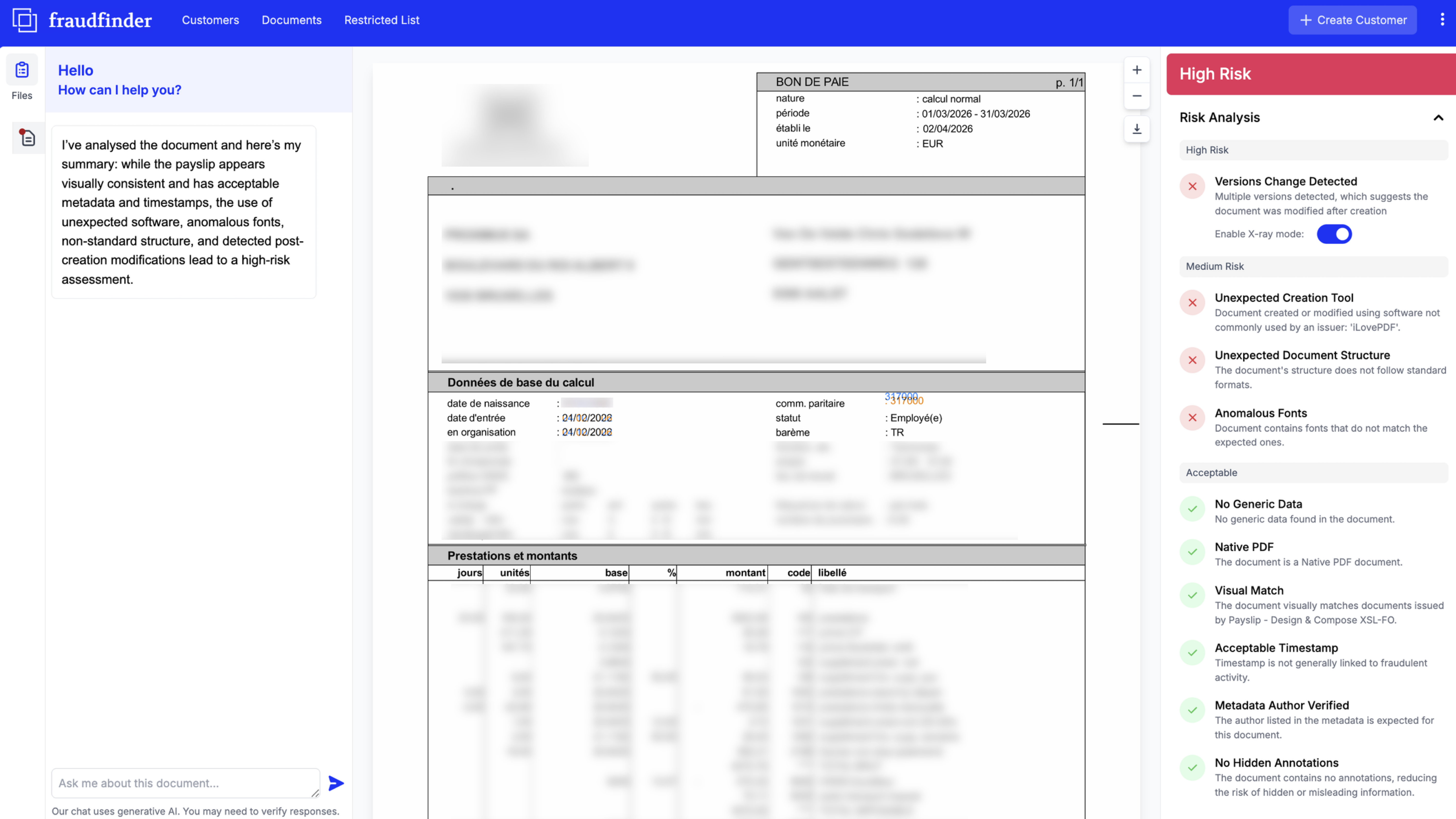Click the Versions Change Detected title

(1285, 181)
